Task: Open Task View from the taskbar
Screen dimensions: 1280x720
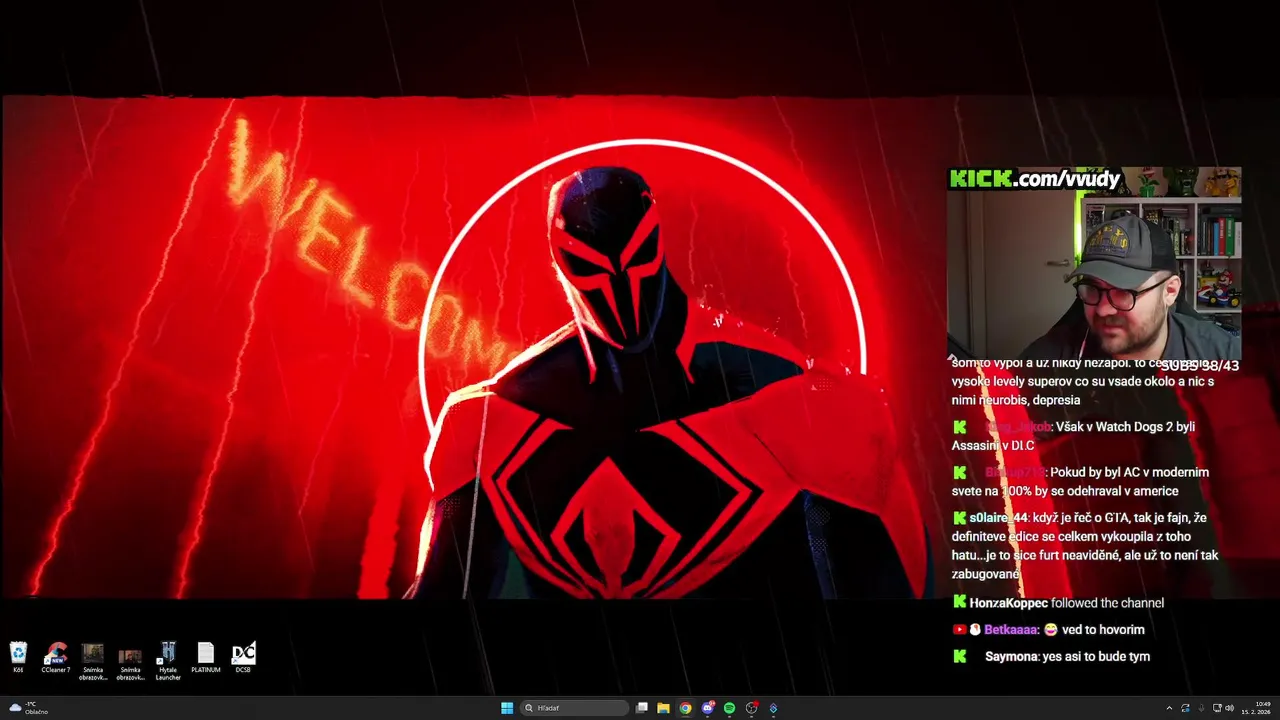Action: pyautogui.click(x=642, y=708)
